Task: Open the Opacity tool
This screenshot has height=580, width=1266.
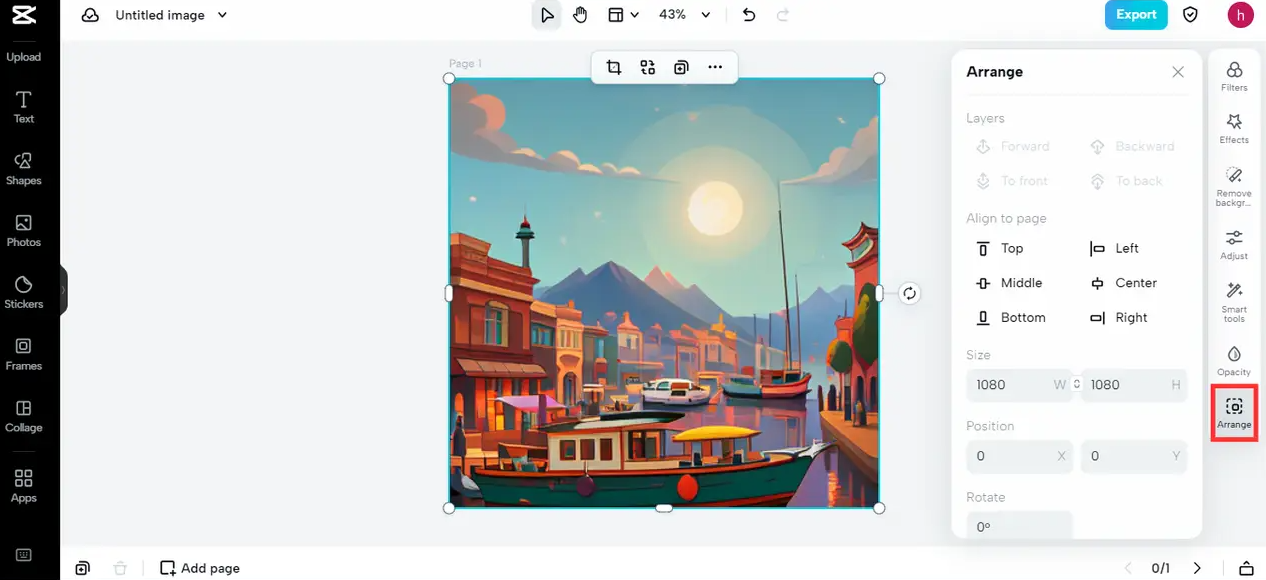Action: tap(1234, 360)
